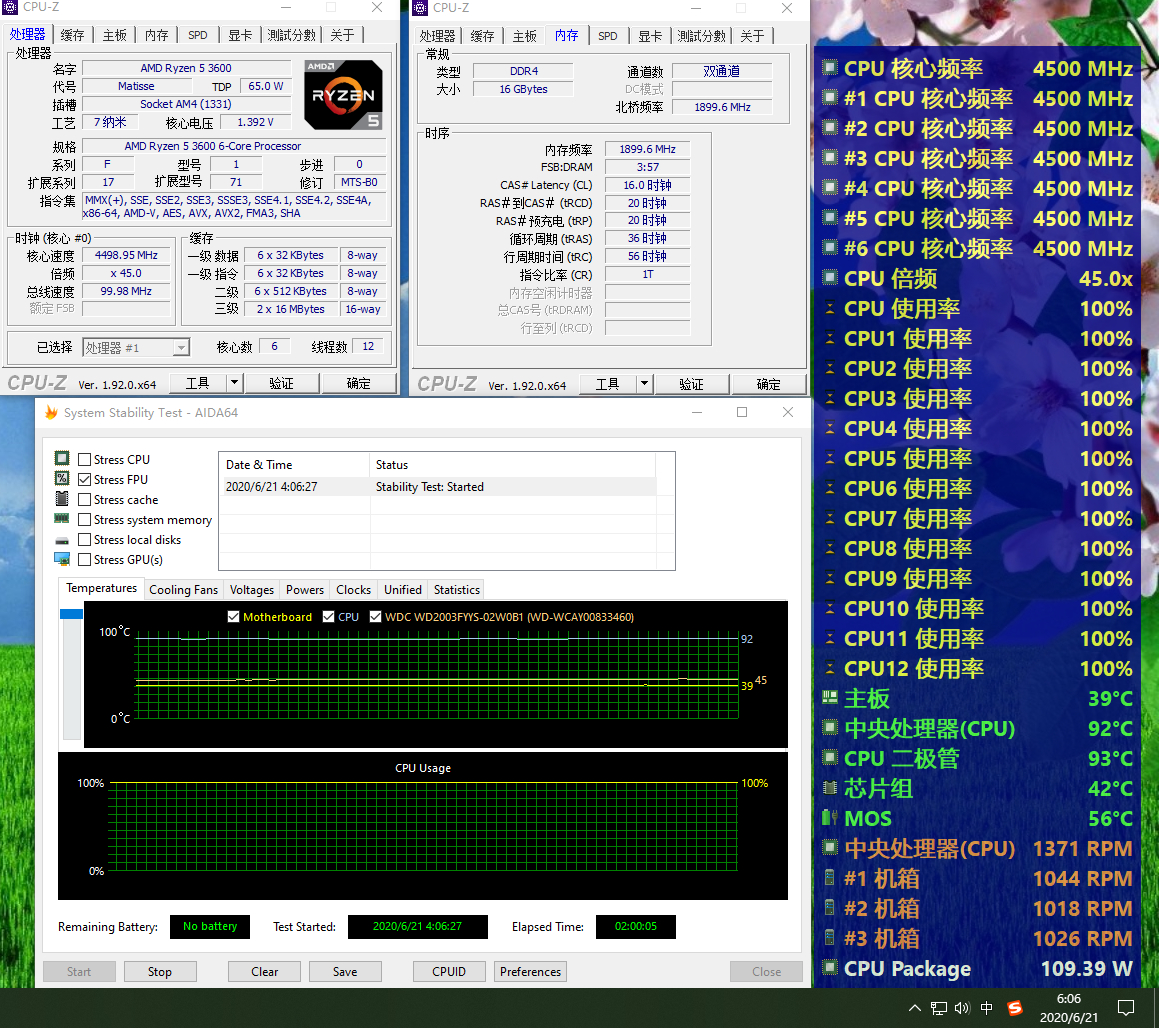
Task: Click the Stability Test: Started log row
Action: coord(440,486)
